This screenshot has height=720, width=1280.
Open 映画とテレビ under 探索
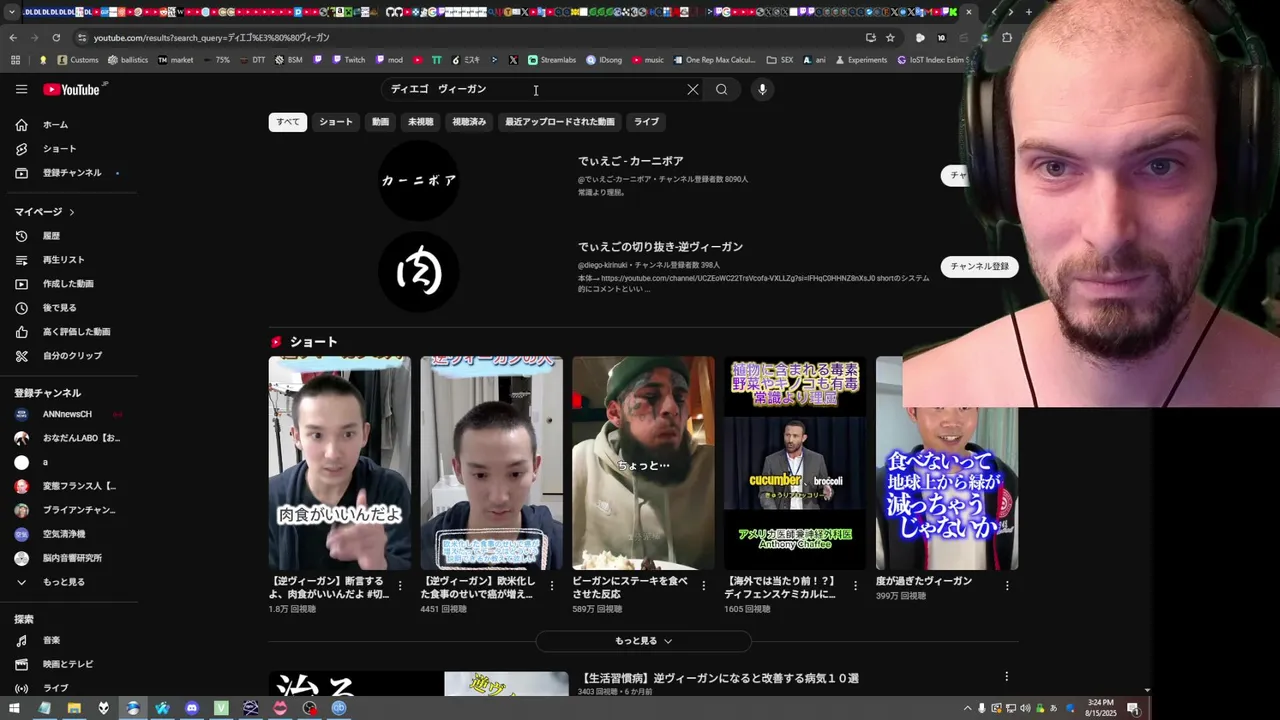click(x=69, y=664)
